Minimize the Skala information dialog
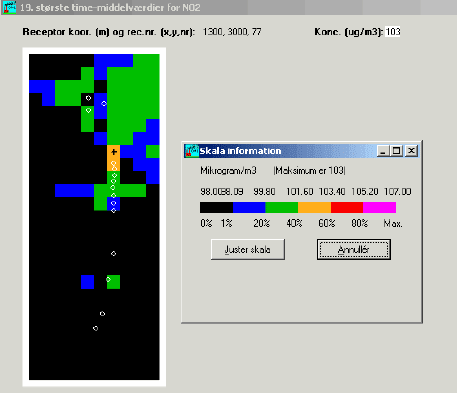 pos(383,151)
